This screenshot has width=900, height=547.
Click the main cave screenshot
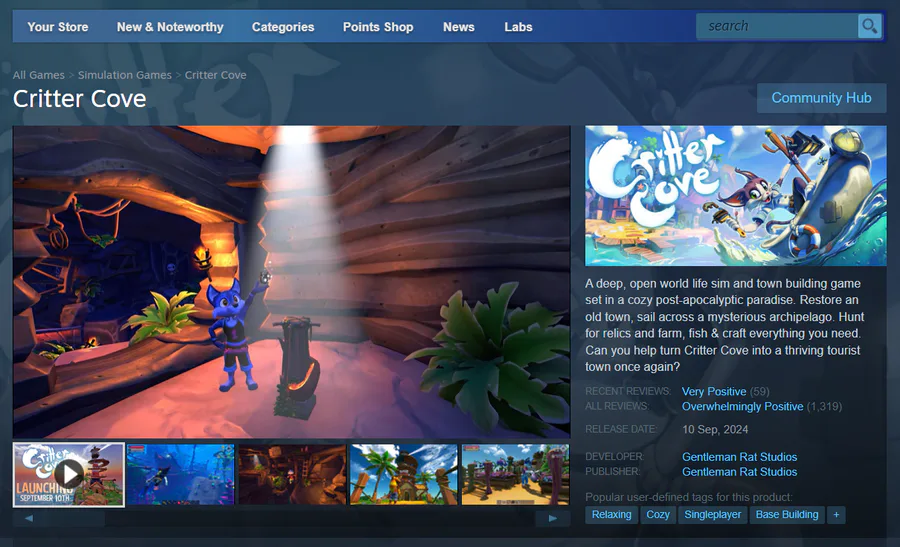292,282
